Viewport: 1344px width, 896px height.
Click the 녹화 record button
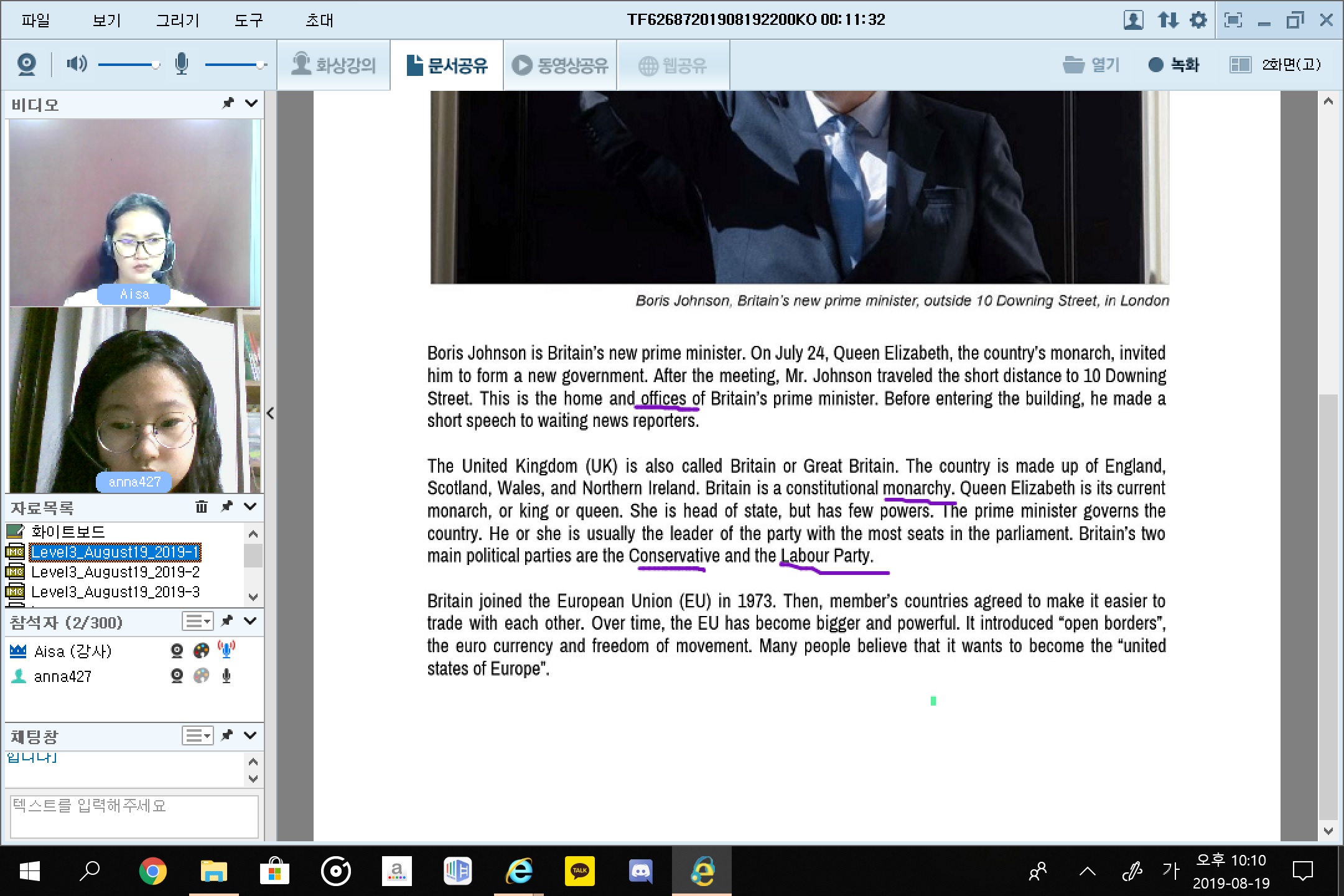(1174, 65)
